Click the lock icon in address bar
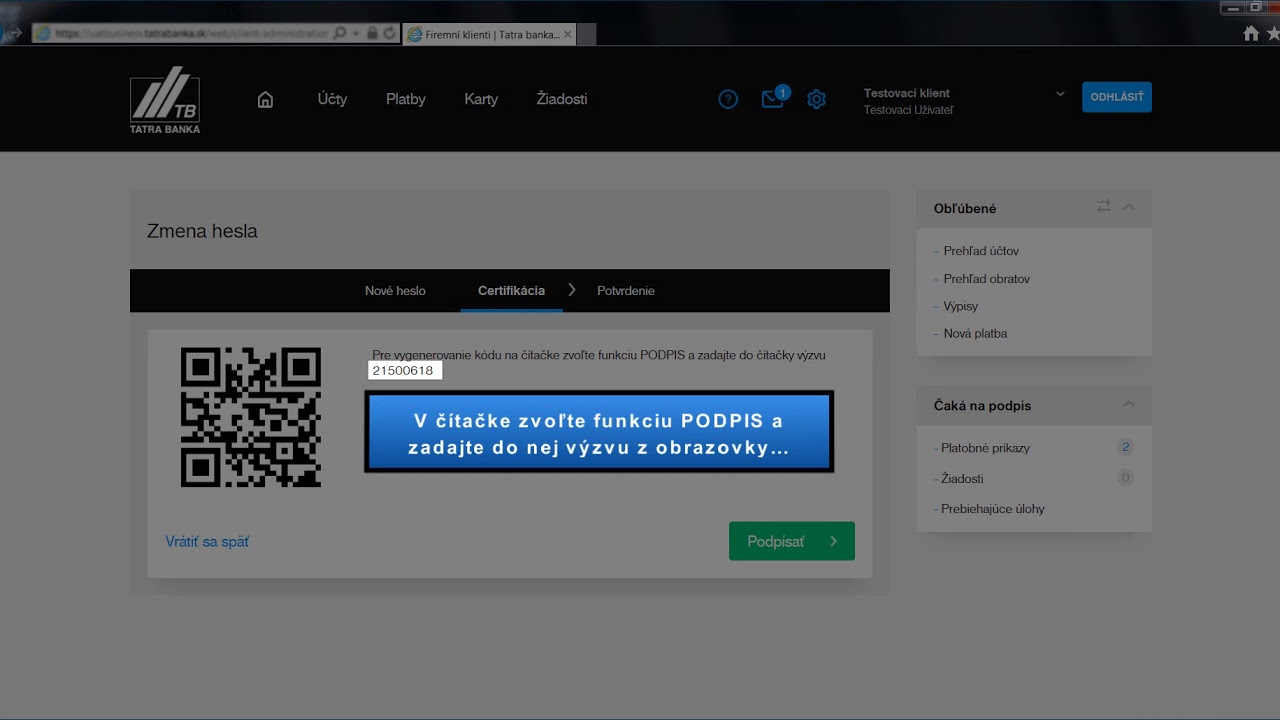This screenshot has height=720, width=1280. 372,33
